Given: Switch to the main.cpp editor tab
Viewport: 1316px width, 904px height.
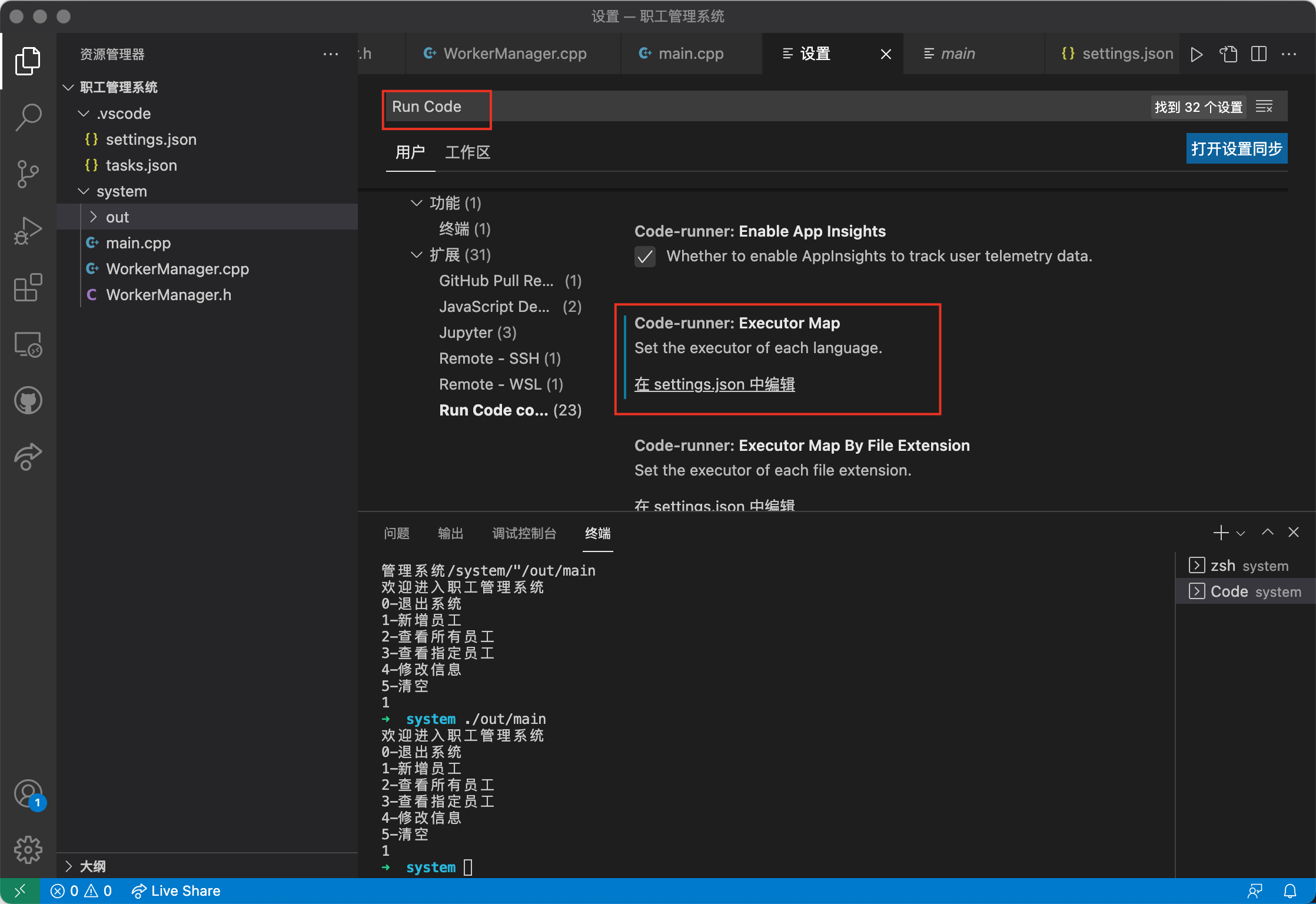Looking at the screenshot, I should pyautogui.click(x=691, y=54).
